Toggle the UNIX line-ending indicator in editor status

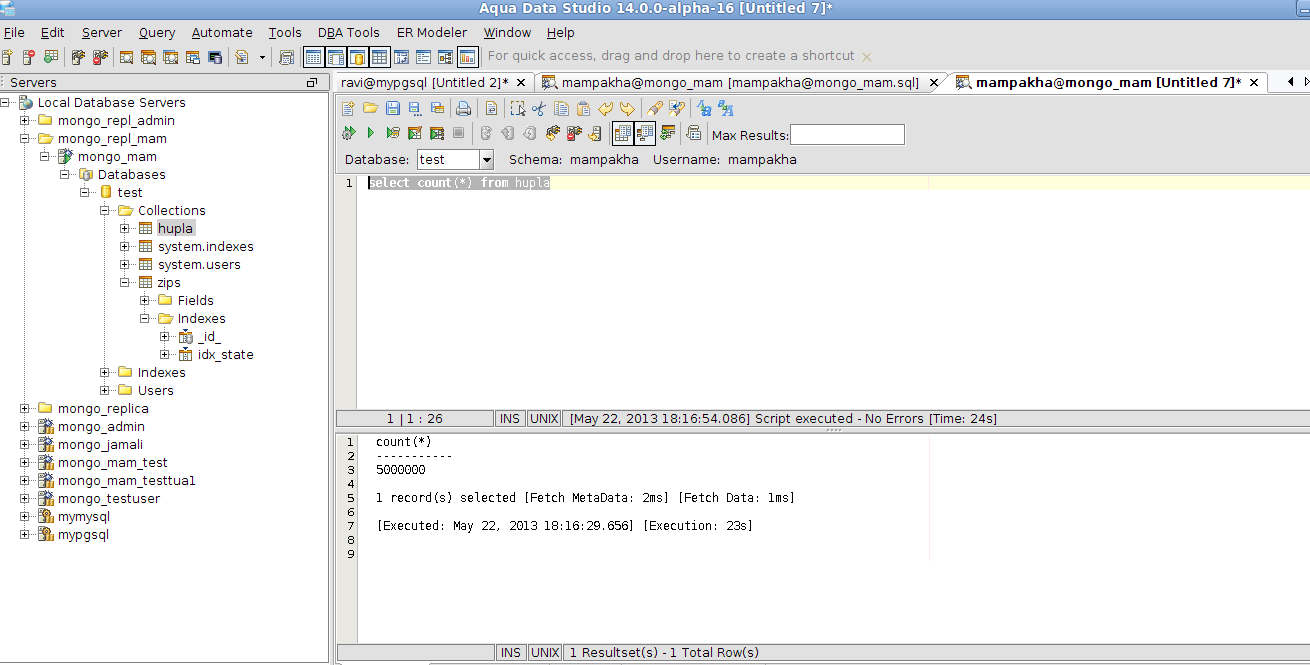click(545, 419)
